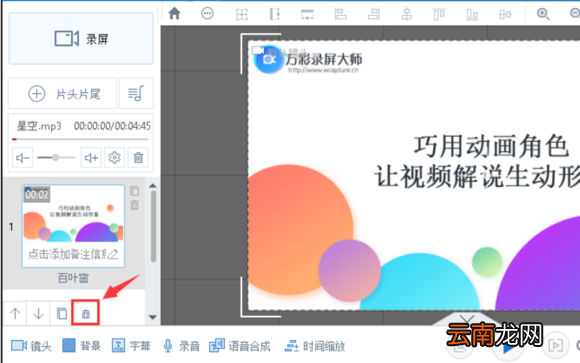Decrease the music volume
Screen dimensions: 580x363
pos(22,158)
